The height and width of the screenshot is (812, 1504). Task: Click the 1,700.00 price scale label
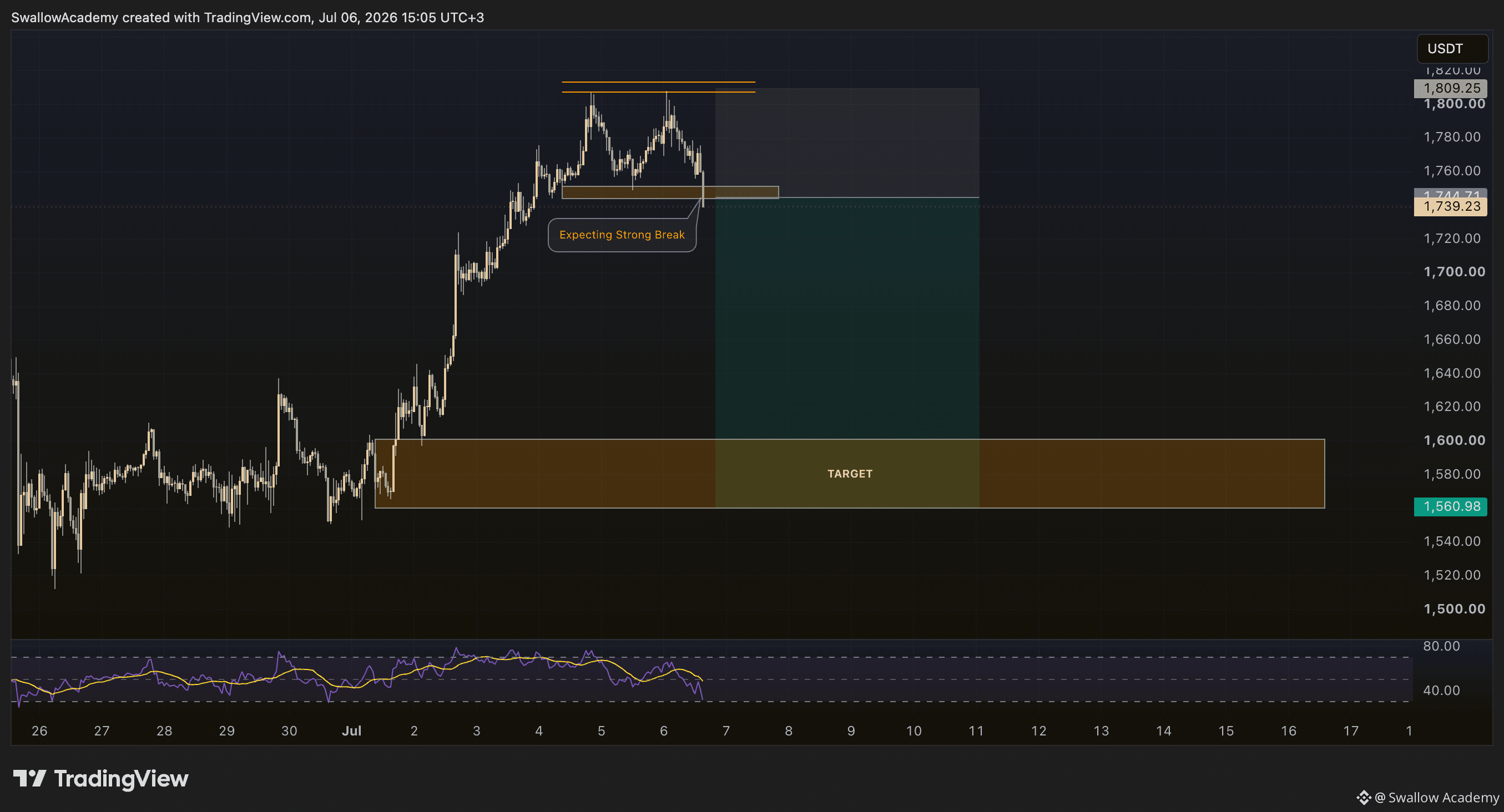coord(1454,272)
